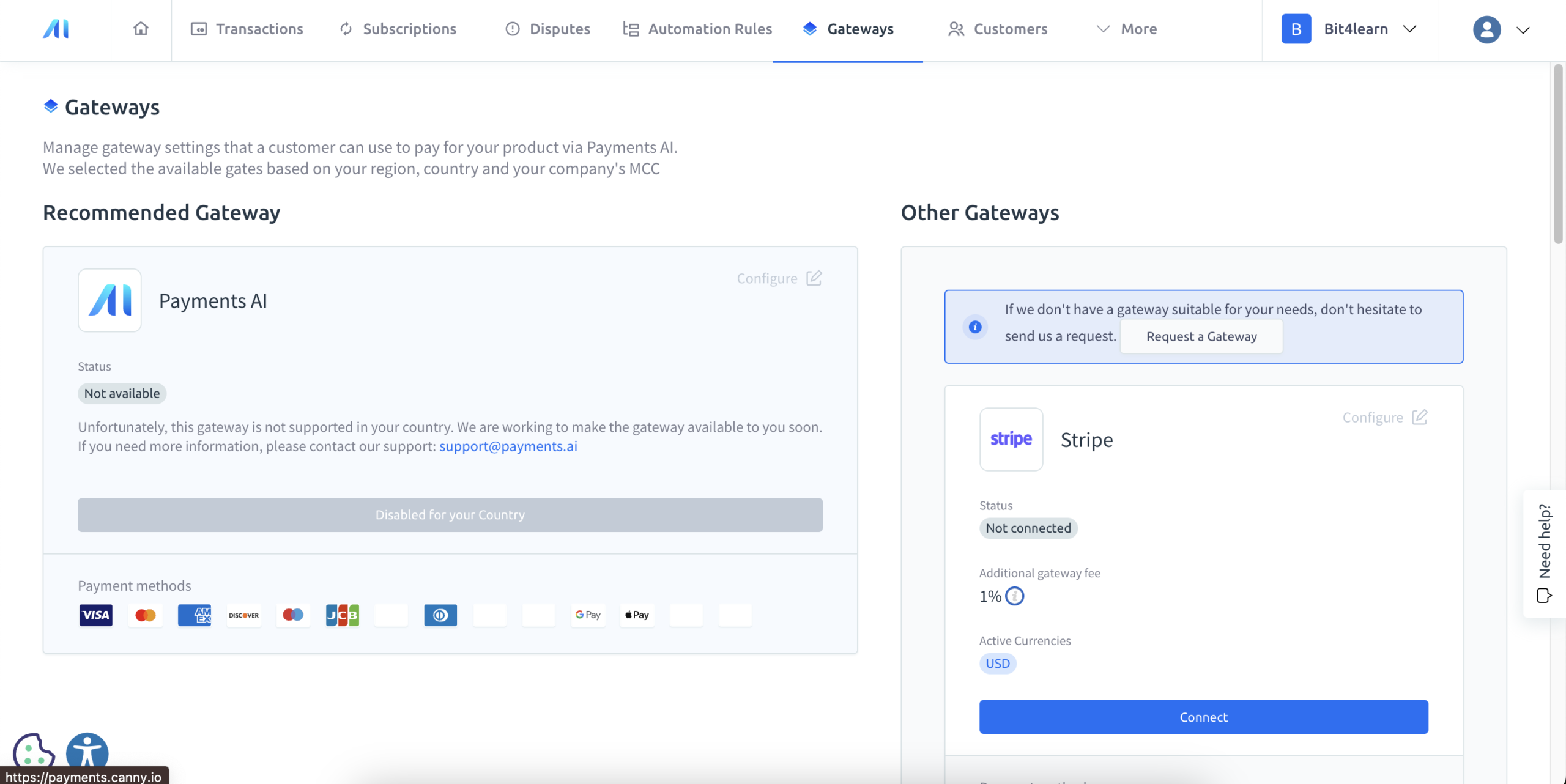The height and width of the screenshot is (784, 1566).
Task: Click the Disabled for your Country button
Action: pyautogui.click(x=450, y=515)
